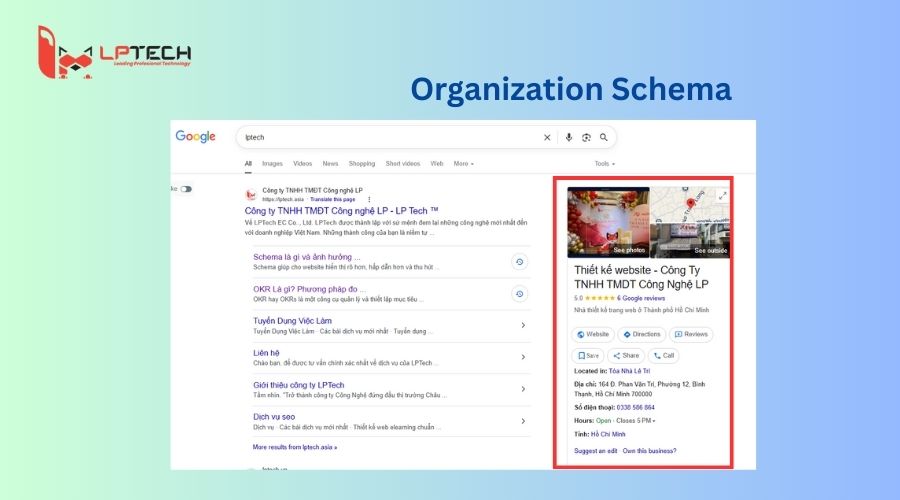The width and height of the screenshot is (900, 500).
Task: Click the Reviews button
Action: point(691,334)
